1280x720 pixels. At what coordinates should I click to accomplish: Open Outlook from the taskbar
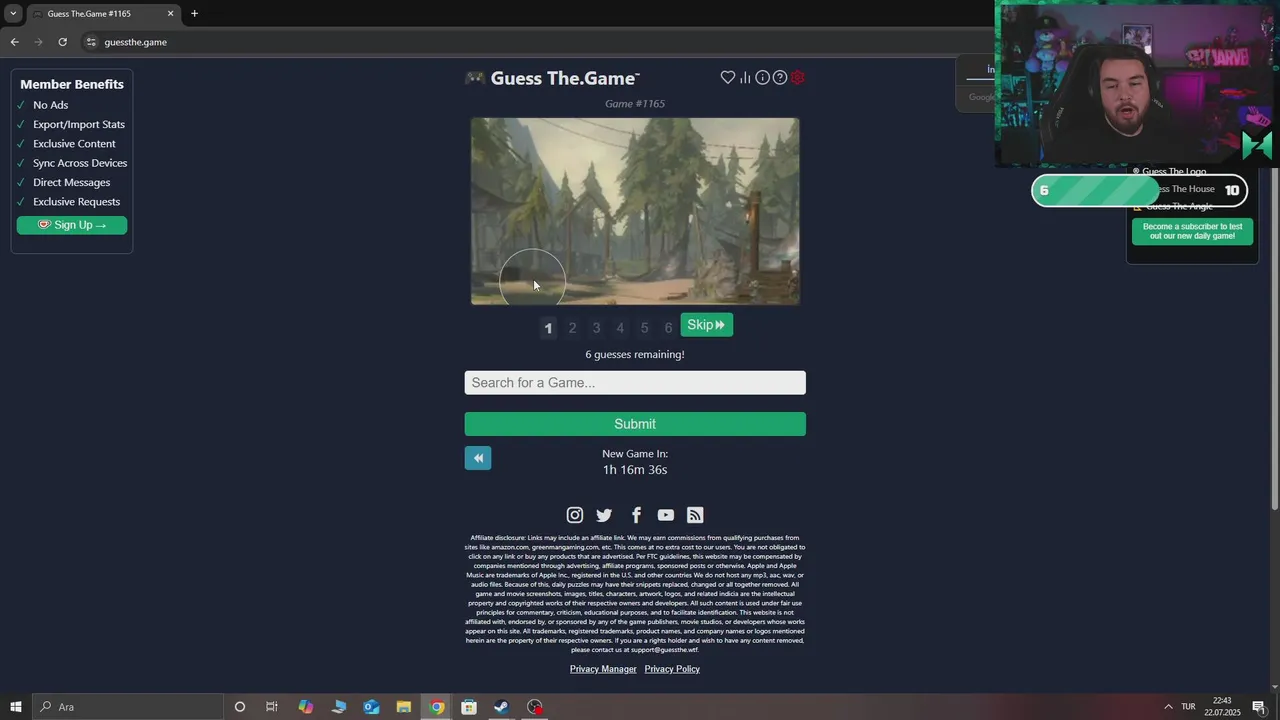pos(371,707)
